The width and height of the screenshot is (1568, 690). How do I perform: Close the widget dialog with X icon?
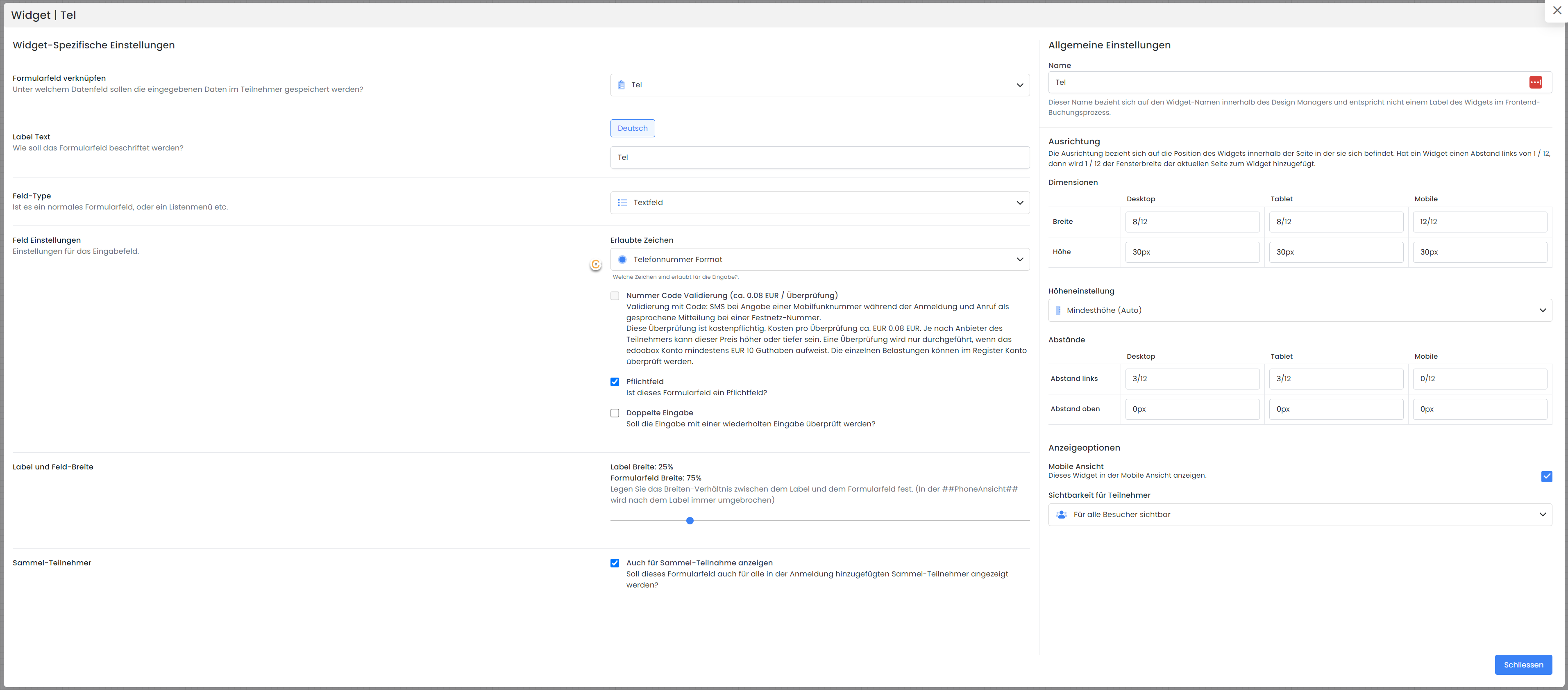click(1557, 10)
